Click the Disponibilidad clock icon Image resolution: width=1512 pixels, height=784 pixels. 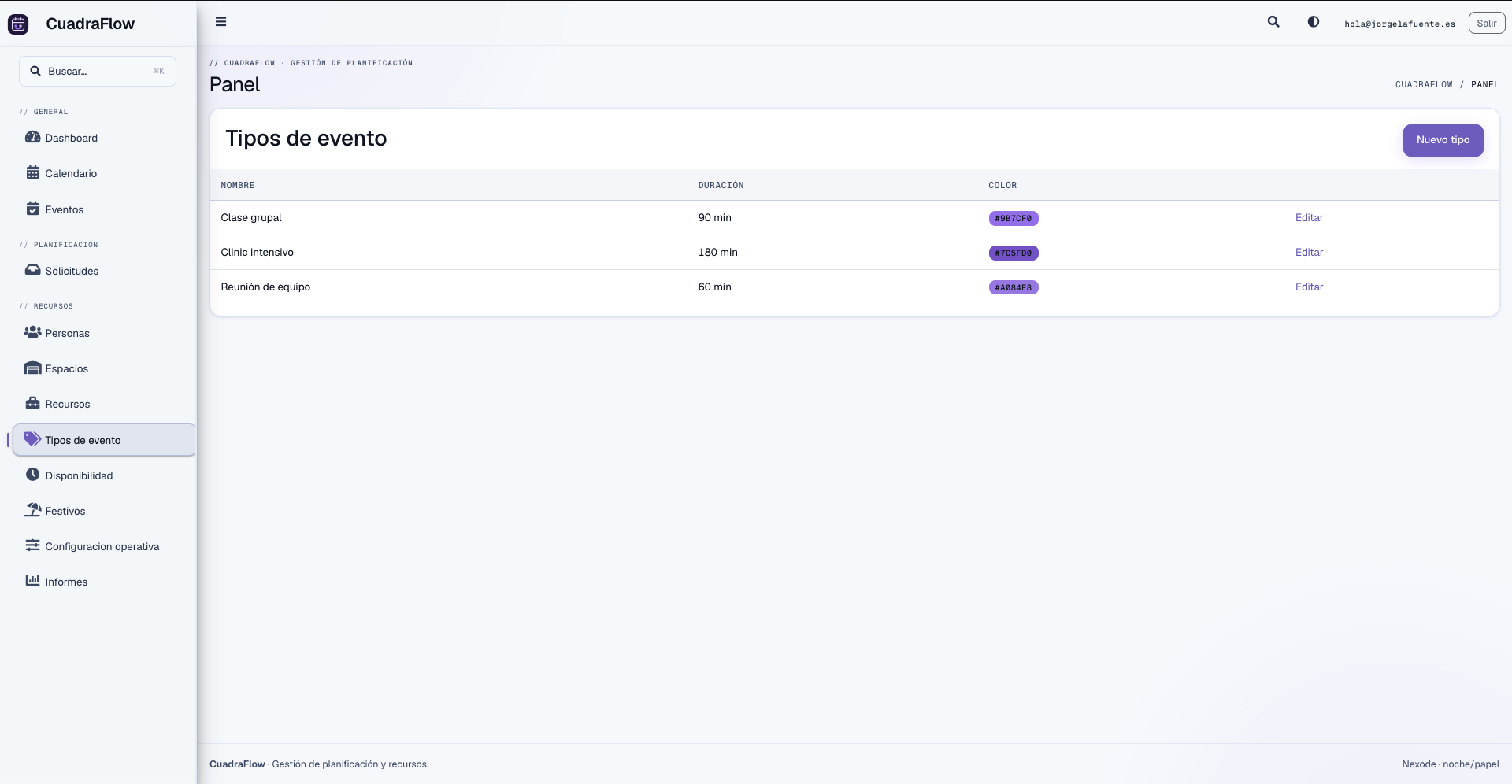click(x=32, y=475)
